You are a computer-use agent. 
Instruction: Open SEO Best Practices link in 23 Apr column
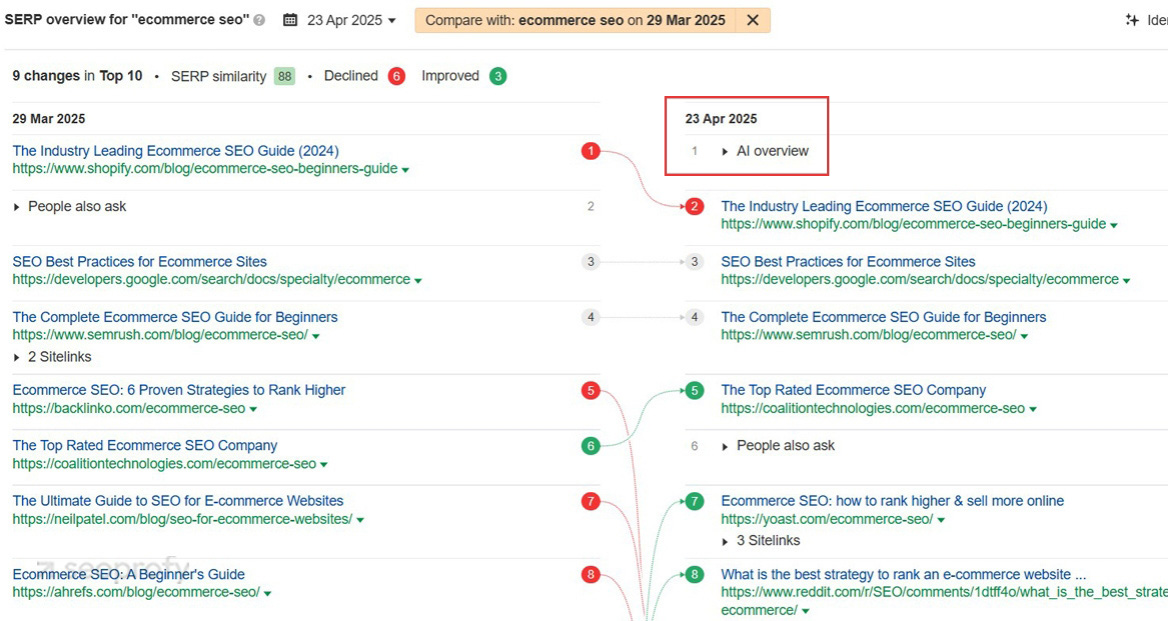(848, 261)
